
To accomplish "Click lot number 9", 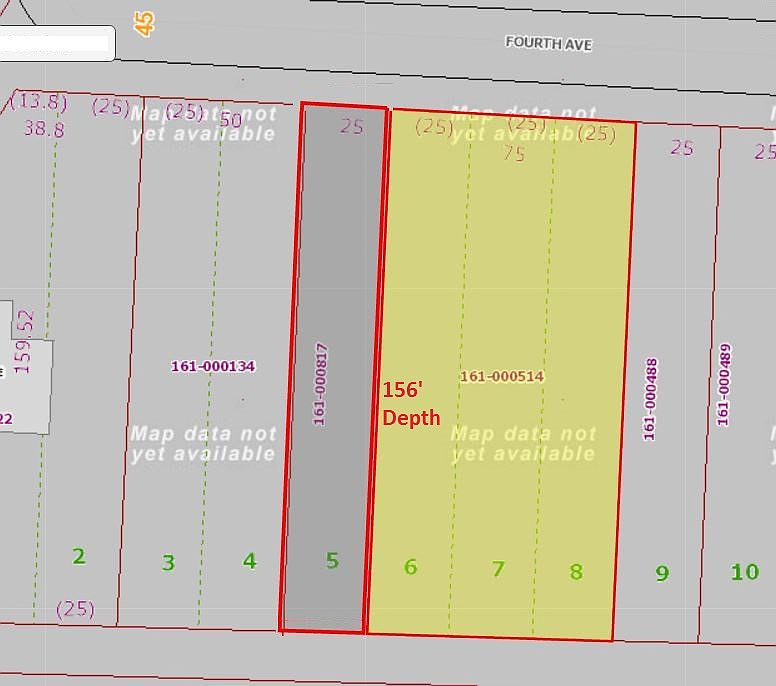I will (x=662, y=573).
